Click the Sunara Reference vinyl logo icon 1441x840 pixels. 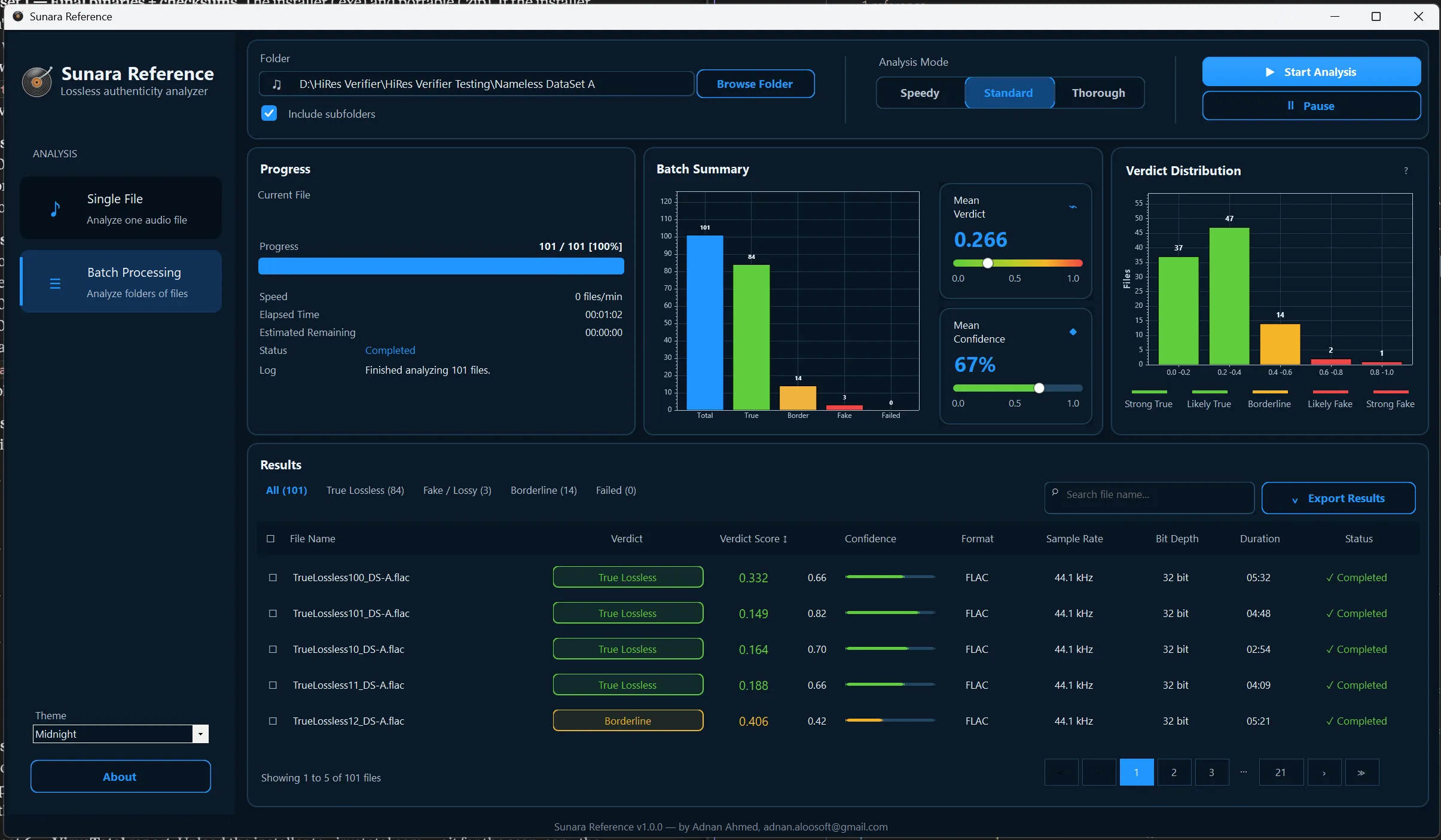[37, 82]
